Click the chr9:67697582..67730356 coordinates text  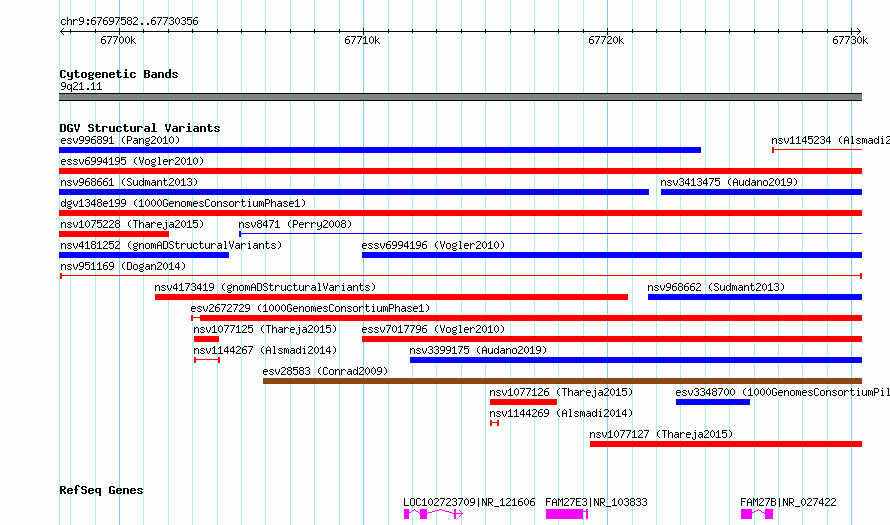click(129, 22)
